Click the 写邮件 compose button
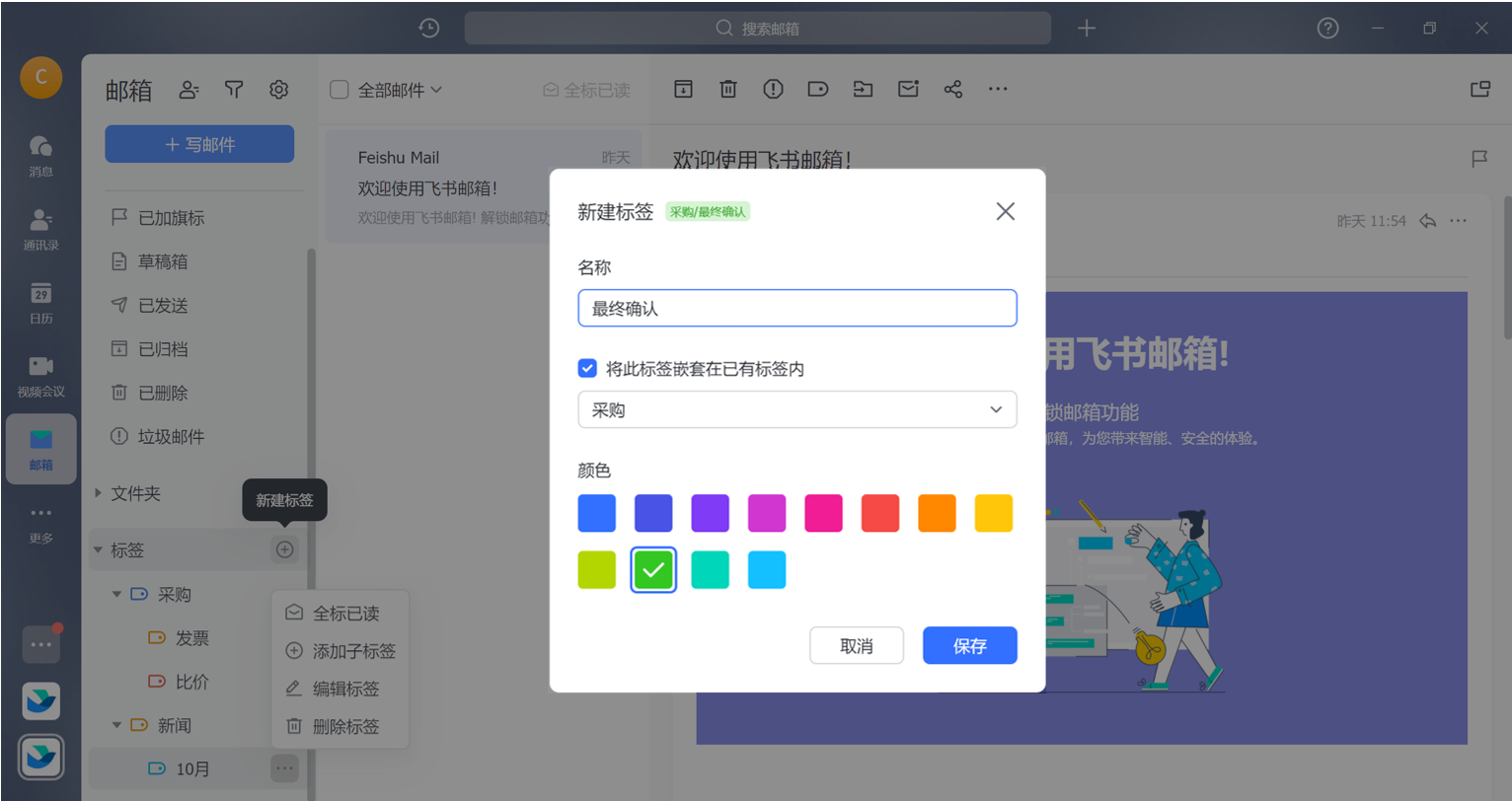 coord(199,144)
